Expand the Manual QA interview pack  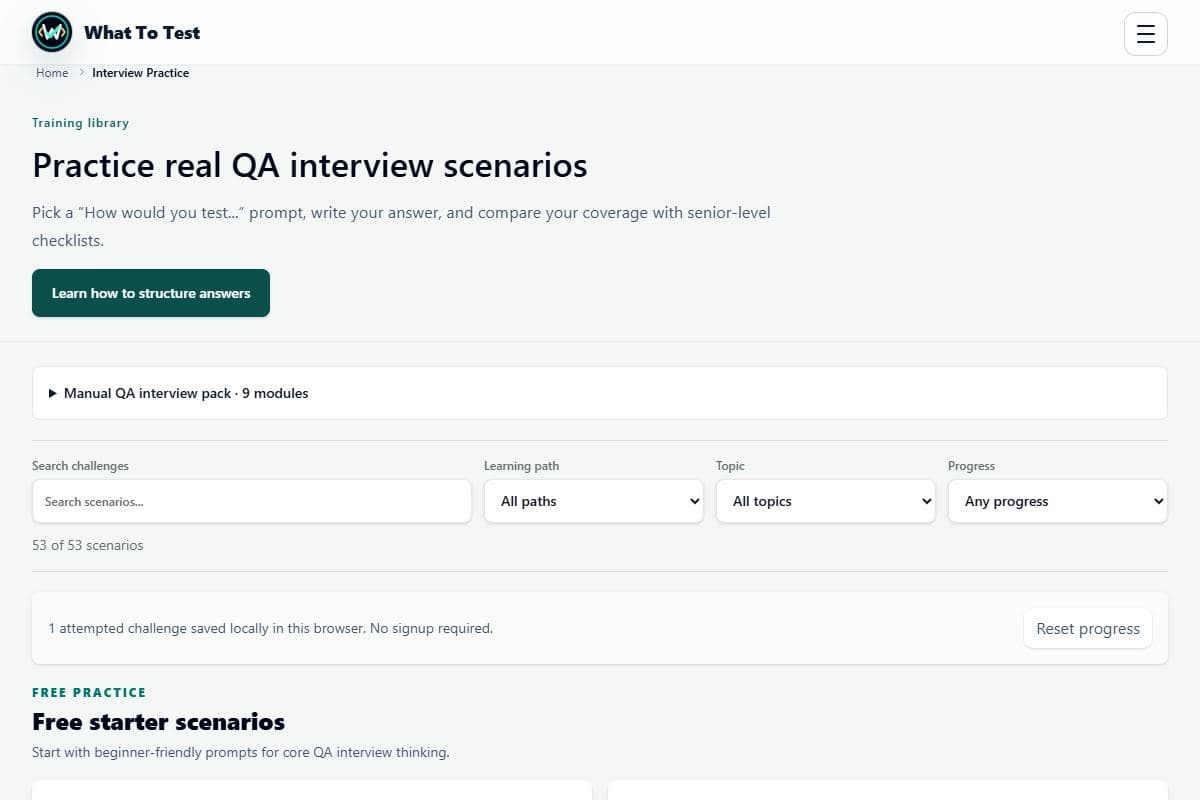[600, 393]
